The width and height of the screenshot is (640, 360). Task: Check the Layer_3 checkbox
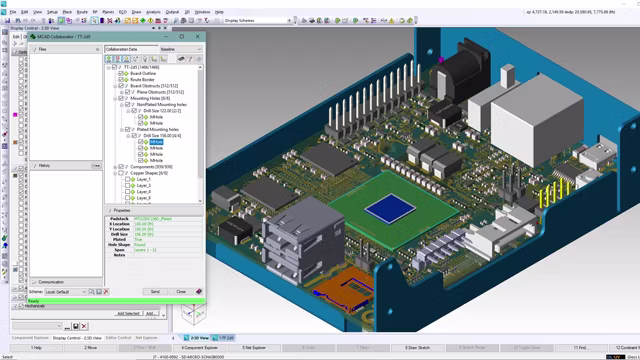(x=127, y=185)
